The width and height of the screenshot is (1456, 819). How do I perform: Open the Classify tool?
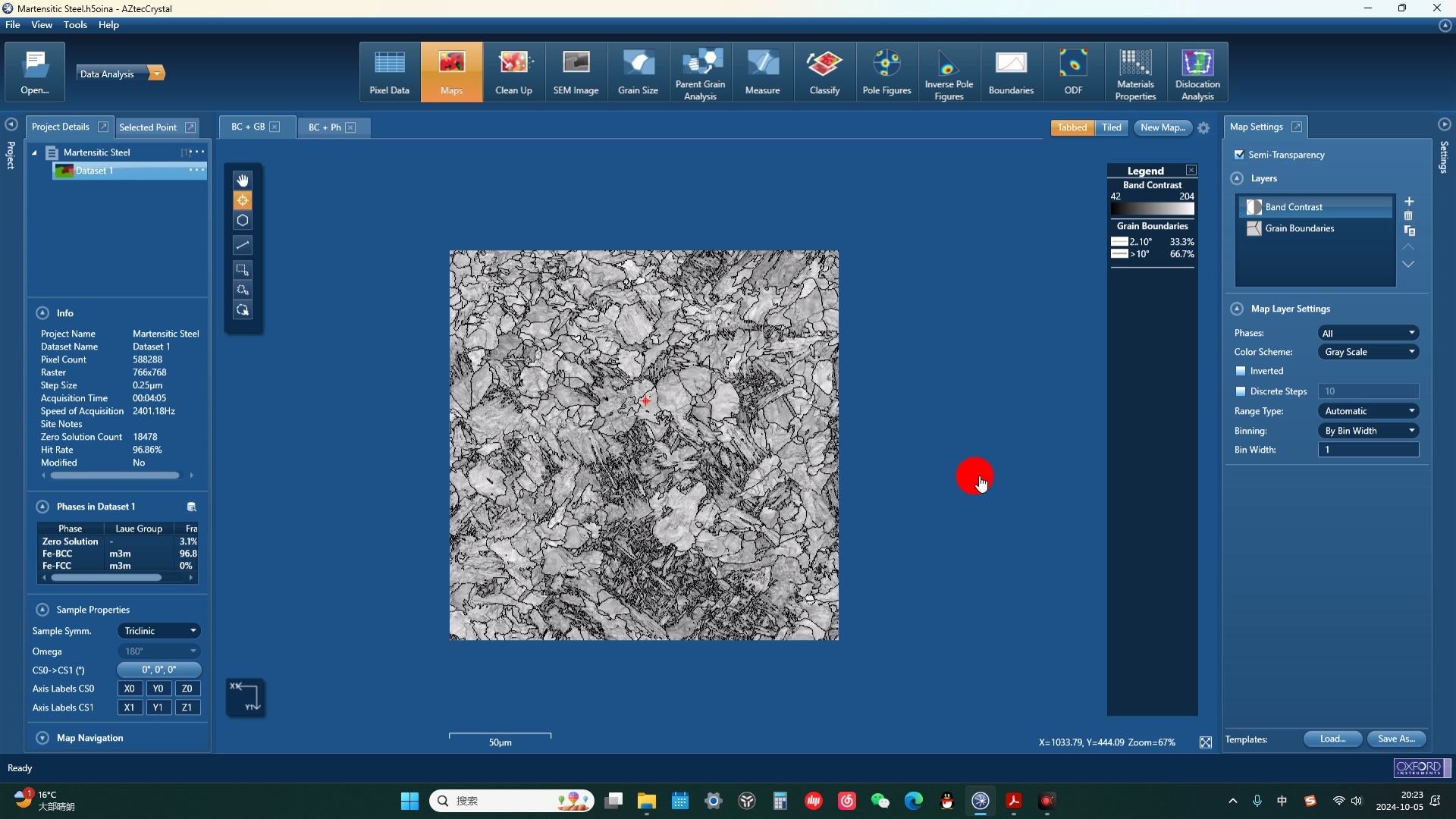(824, 73)
